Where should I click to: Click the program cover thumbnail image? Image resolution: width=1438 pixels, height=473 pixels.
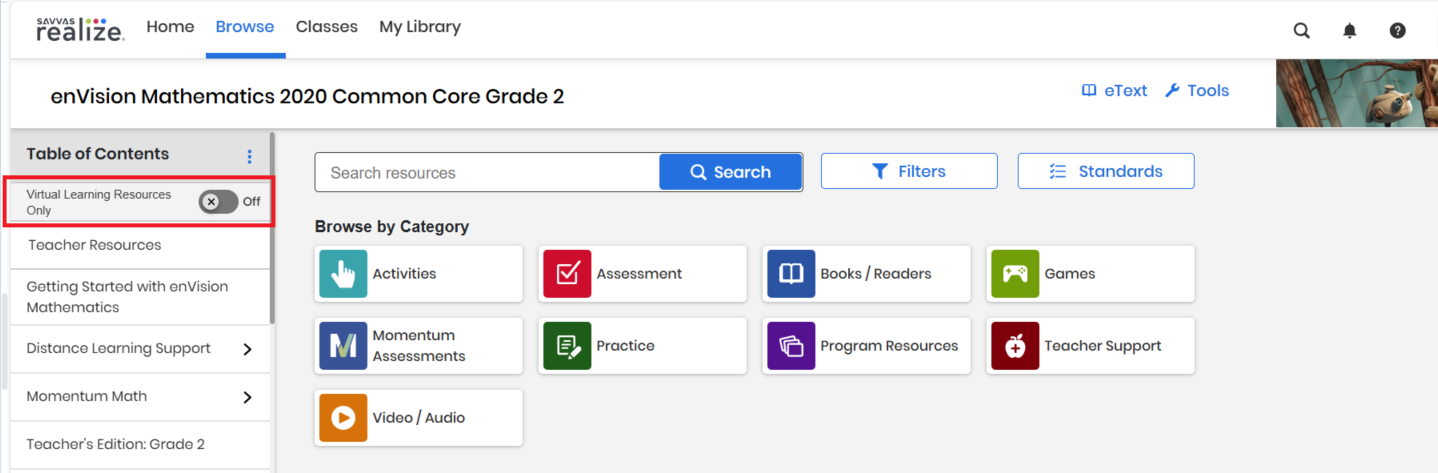coord(1356,93)
